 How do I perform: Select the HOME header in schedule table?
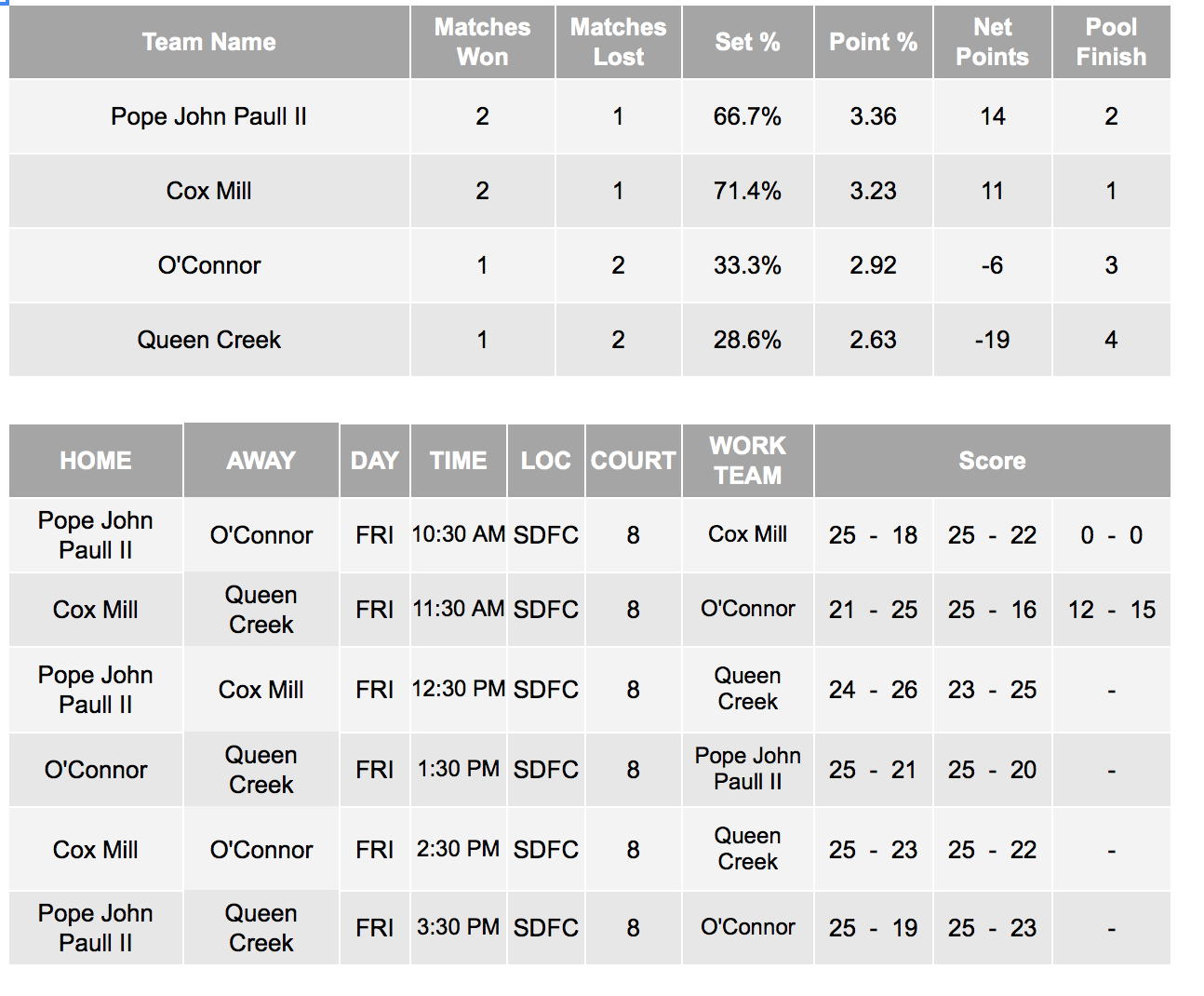pos(96,461)
